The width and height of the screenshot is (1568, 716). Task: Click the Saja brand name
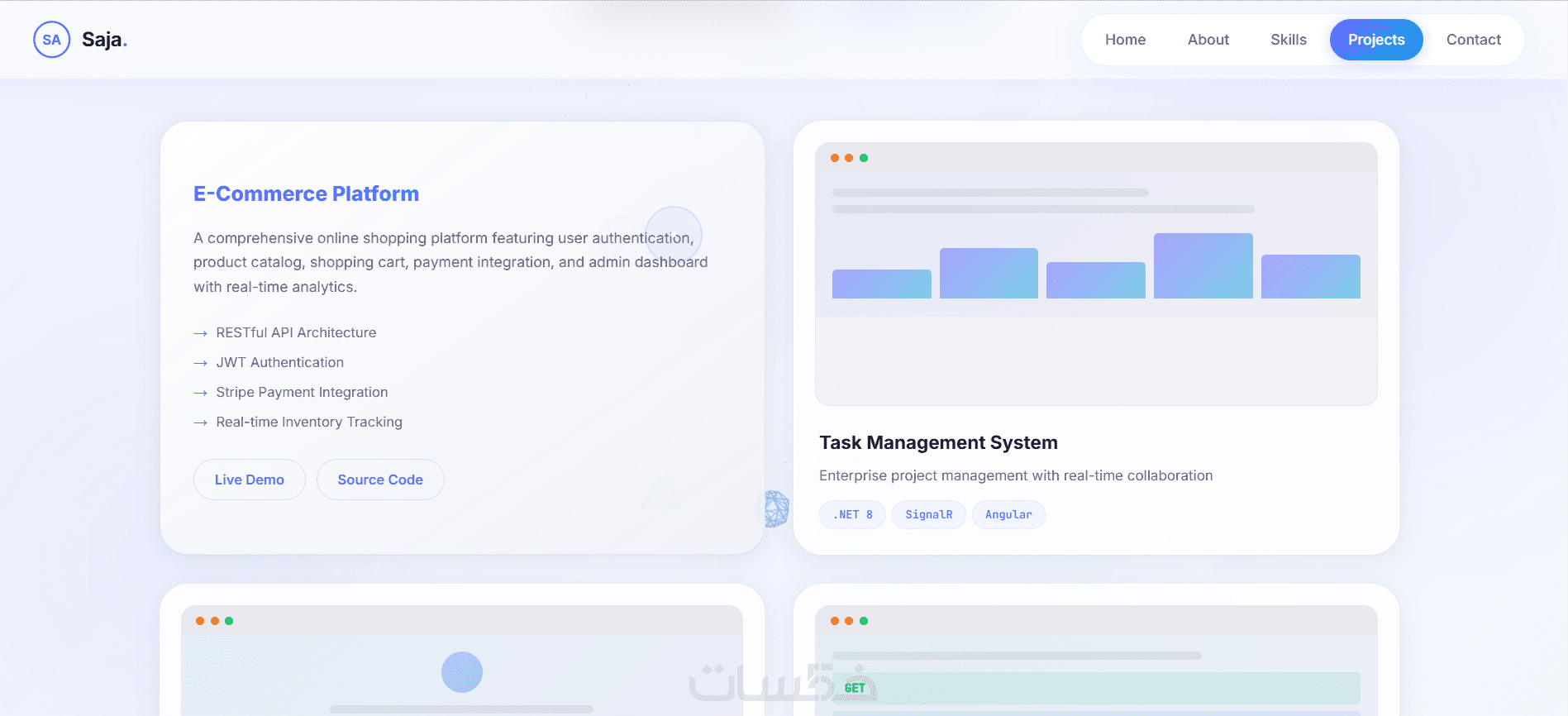point(104,40)
